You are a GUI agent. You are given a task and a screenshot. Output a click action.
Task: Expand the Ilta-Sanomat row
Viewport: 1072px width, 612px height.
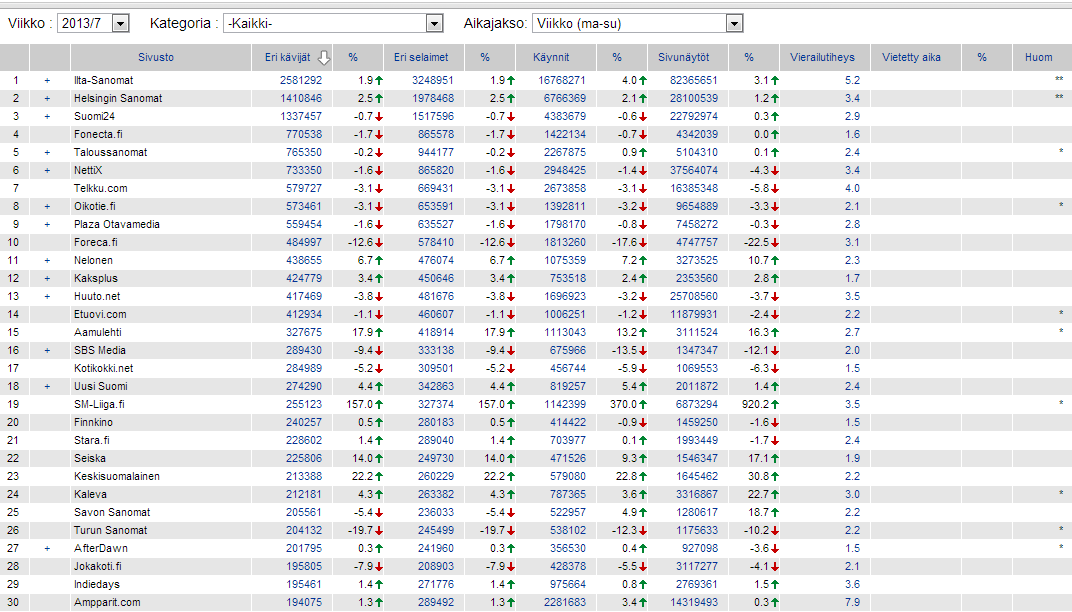(x=47, y=81)
